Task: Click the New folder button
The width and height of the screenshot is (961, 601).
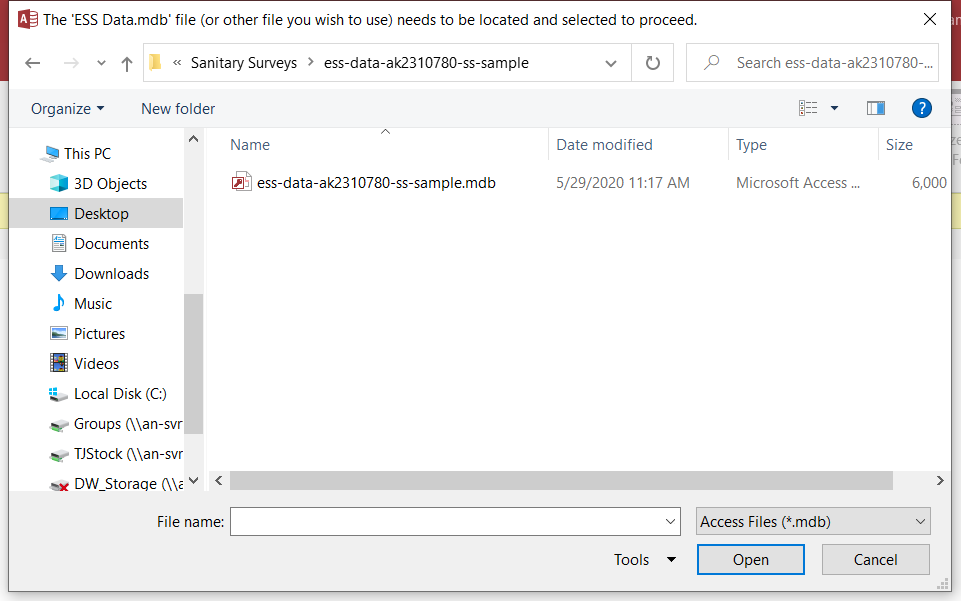Action: pyautogui.click(x=178, y=109)
